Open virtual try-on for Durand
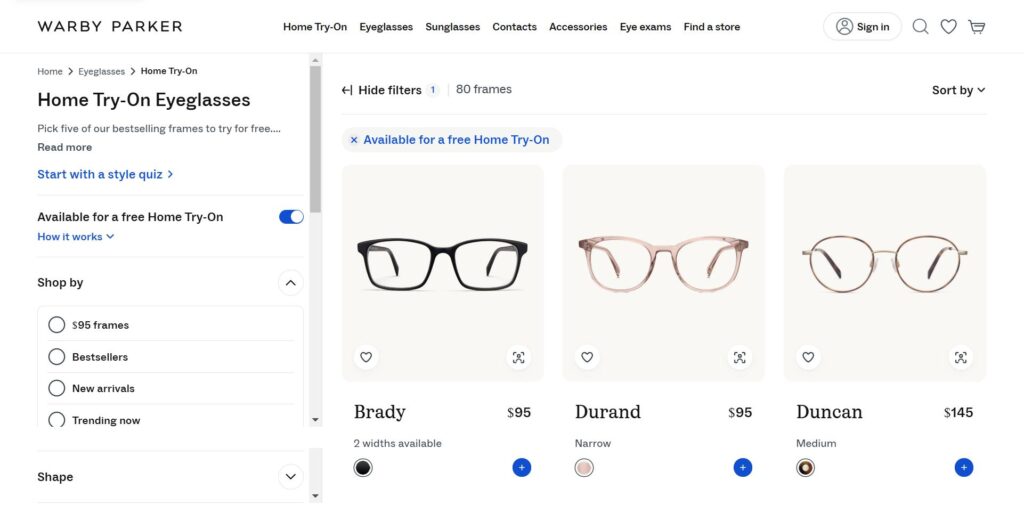 pyautogui.click(x=739, y=357)
